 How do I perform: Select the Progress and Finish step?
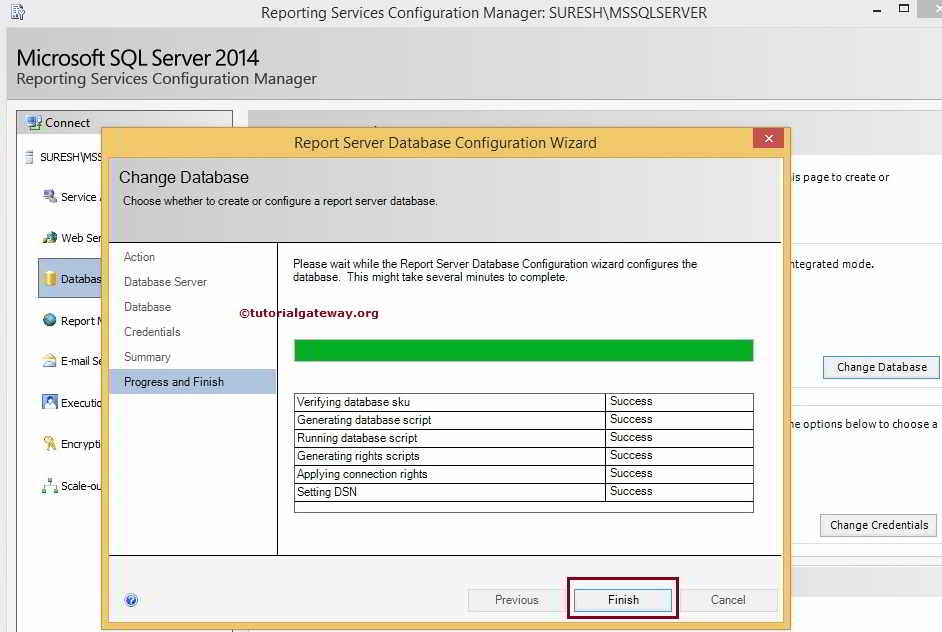192,381
